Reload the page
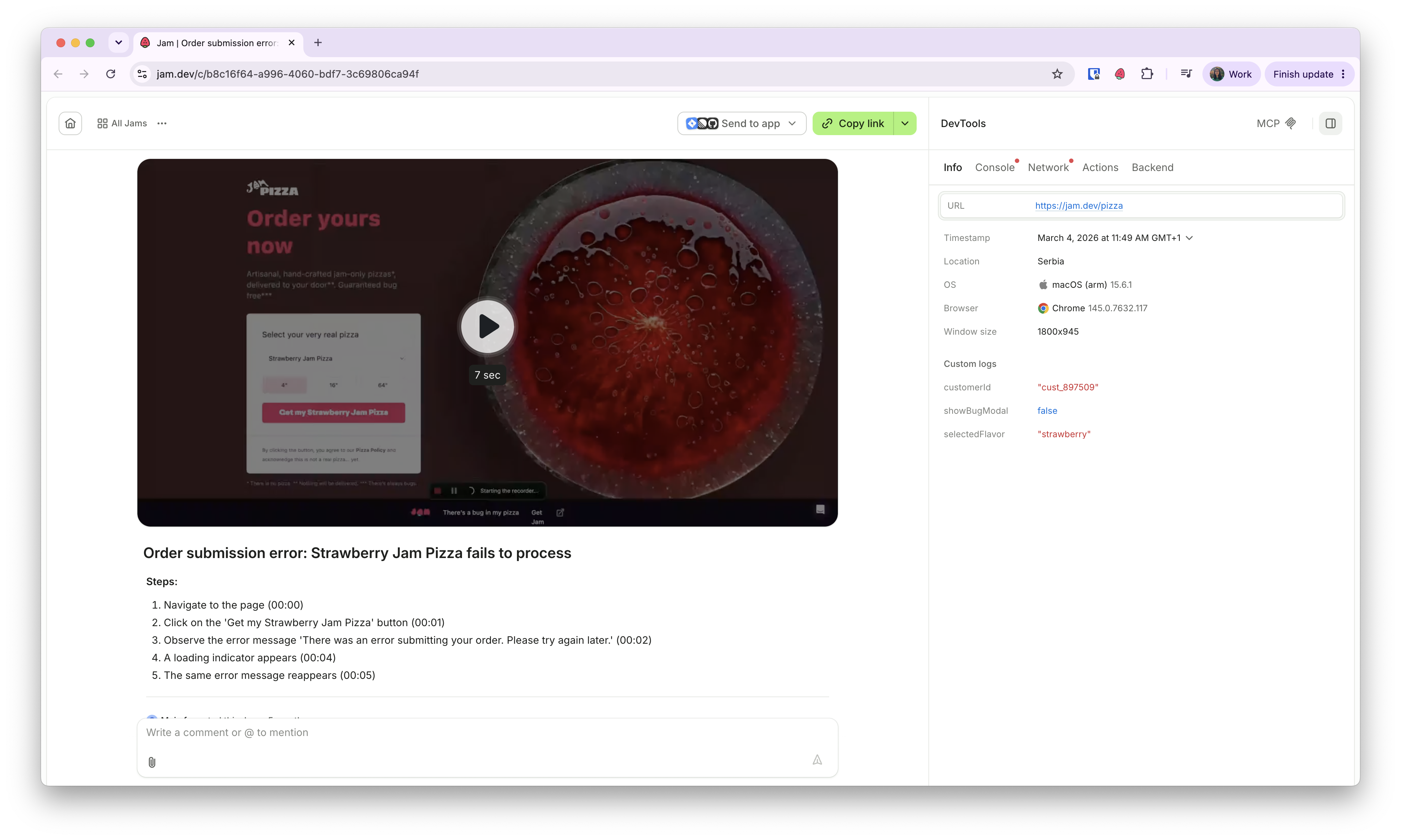 click(x=111, y=74)
